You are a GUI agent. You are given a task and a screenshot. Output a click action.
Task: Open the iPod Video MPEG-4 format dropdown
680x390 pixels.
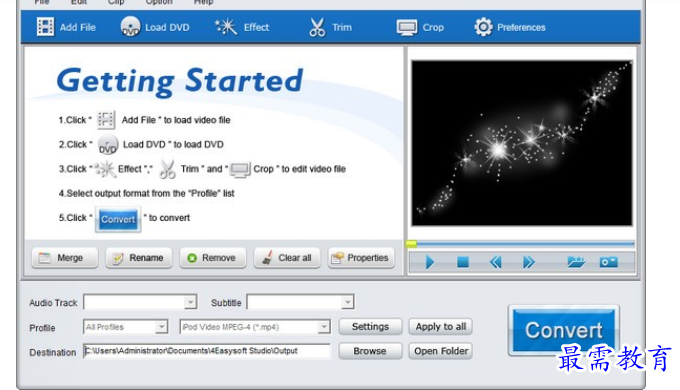pos(324,327)
